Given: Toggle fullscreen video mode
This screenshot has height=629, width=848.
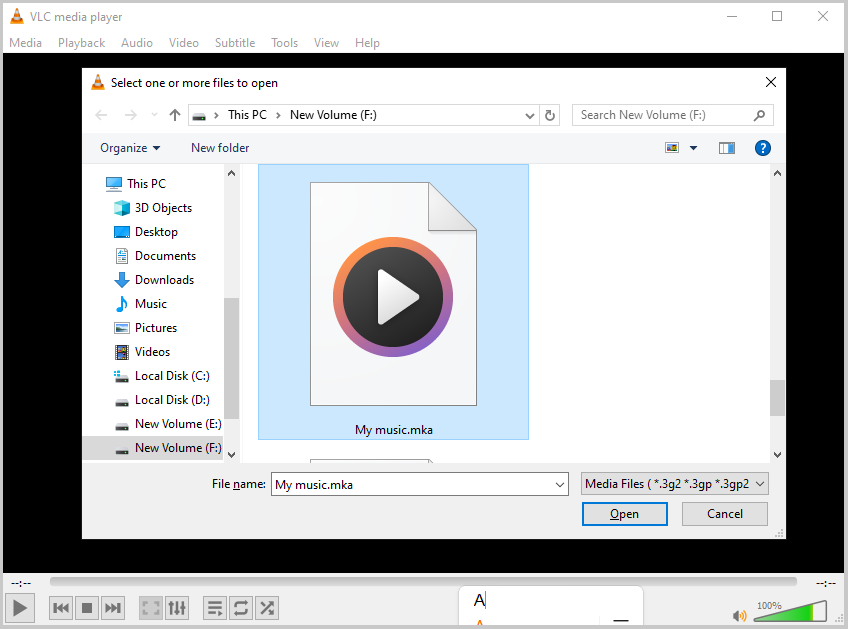Looking at the screenshot, I should (x=150, y=608).
